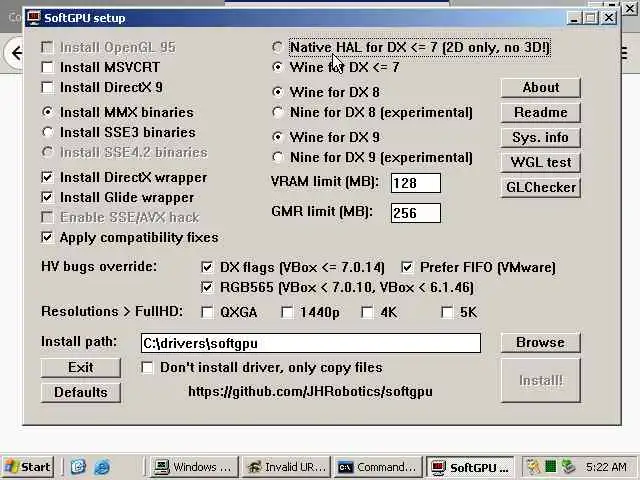Check Don't install driver, only copy files
Viewport: 640px width, 480px height.
point(147,368)
